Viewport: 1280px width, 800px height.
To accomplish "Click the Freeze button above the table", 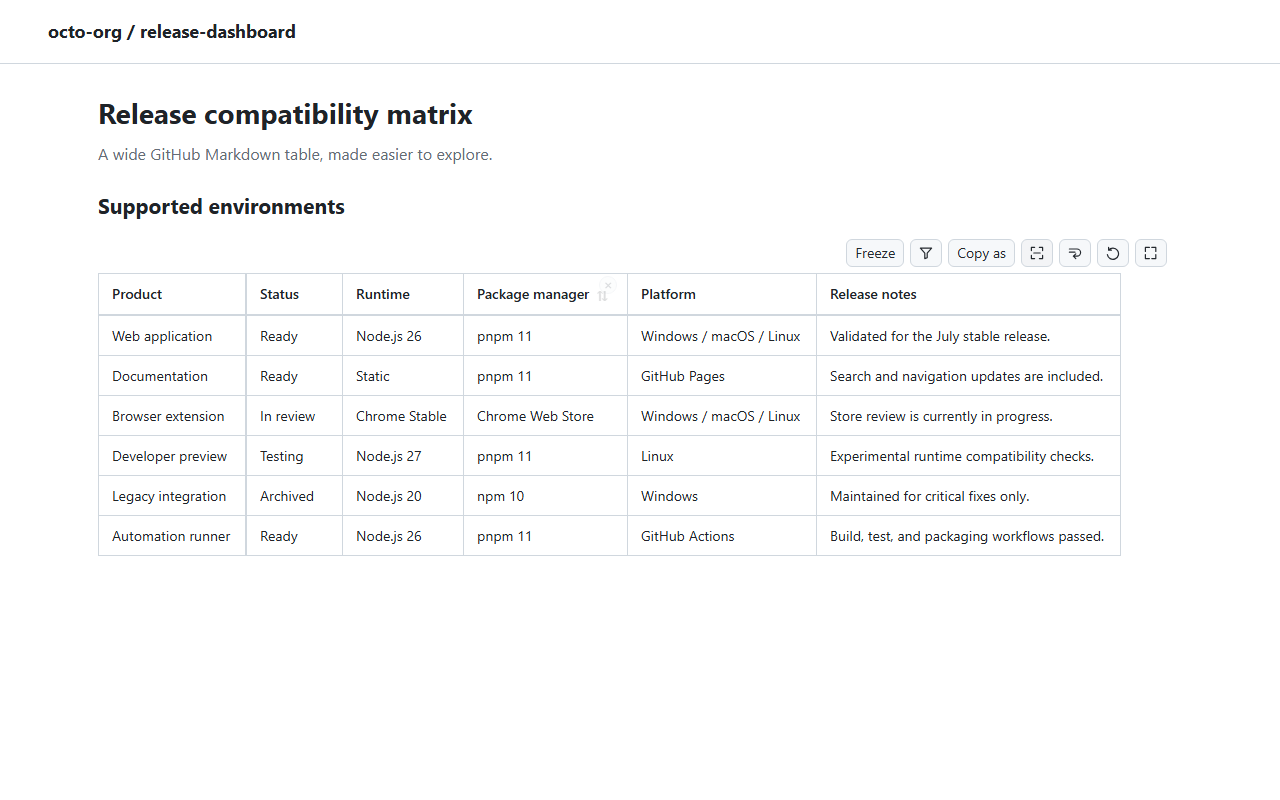I will (x=875, y=253).
